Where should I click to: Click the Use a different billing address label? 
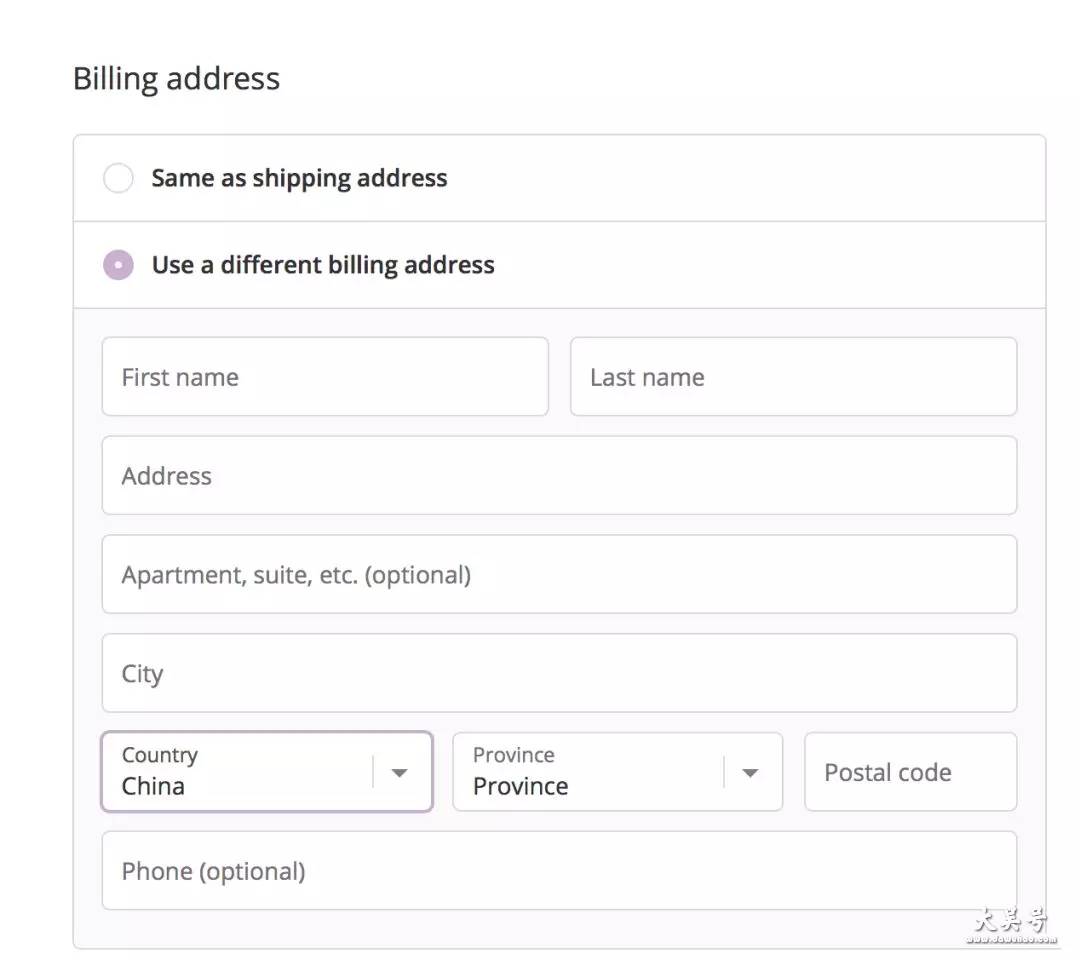pyautogui.click(x=323, y=265)
